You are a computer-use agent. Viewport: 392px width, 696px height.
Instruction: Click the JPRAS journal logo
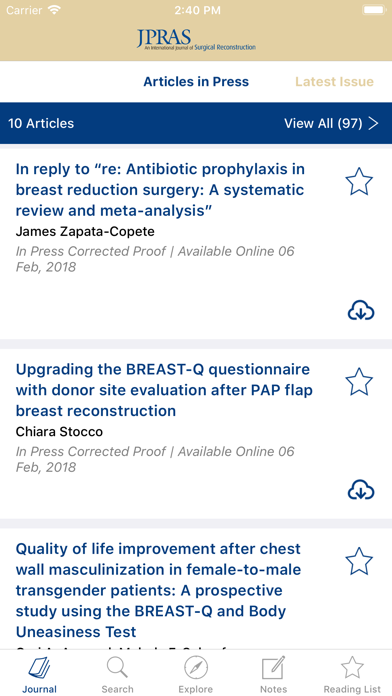[196, 40]
